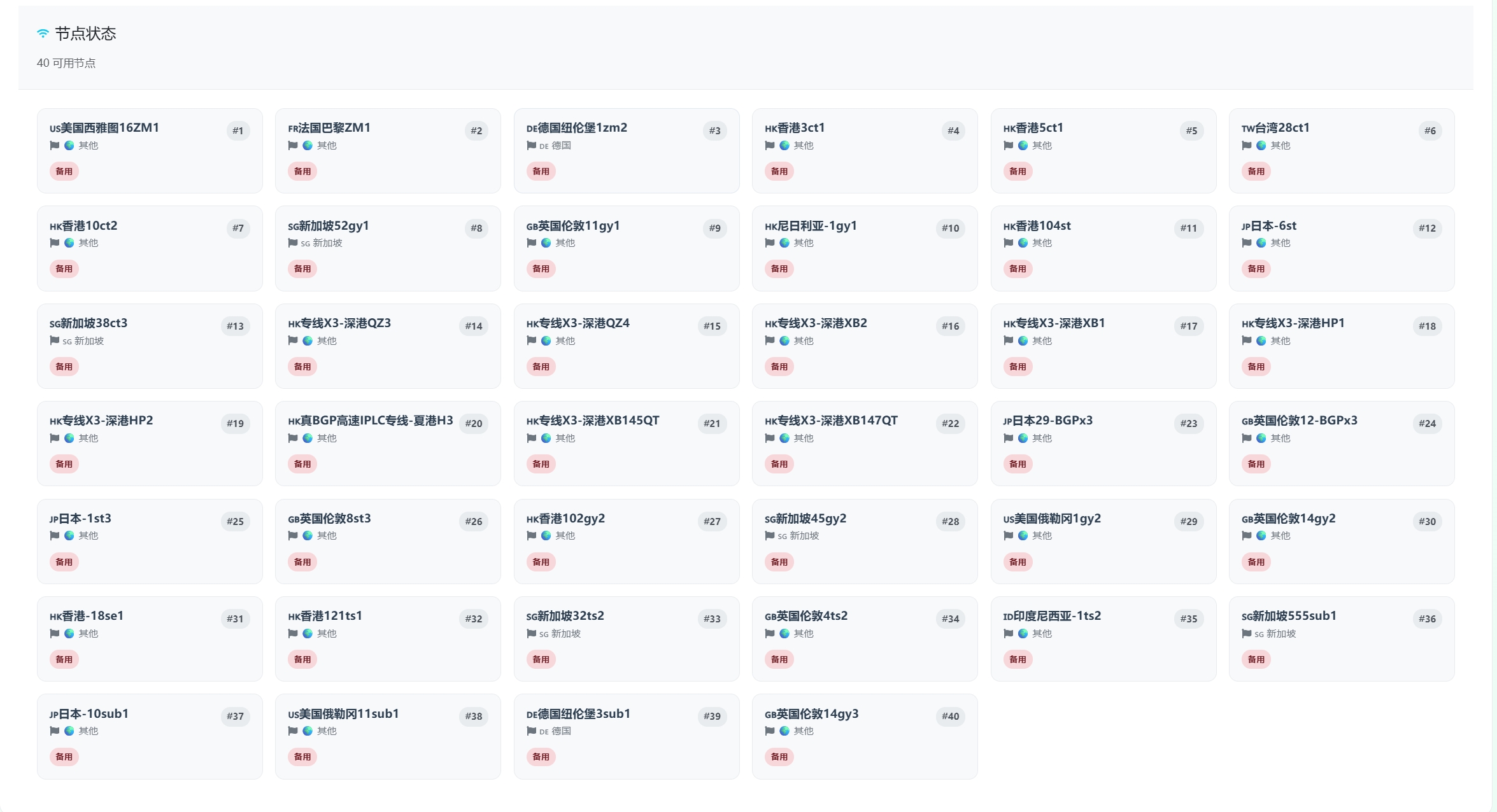The width and height of the screenshot is (1497, 812).
Task: Click the 备用 badge on SG新加坡555sub1
Action: point(1256,659)
